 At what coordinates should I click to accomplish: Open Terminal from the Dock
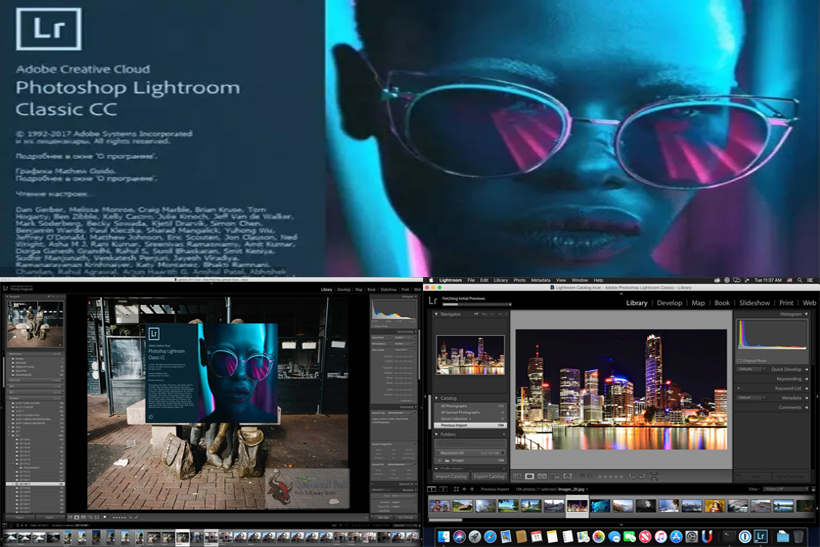point(729,537)
